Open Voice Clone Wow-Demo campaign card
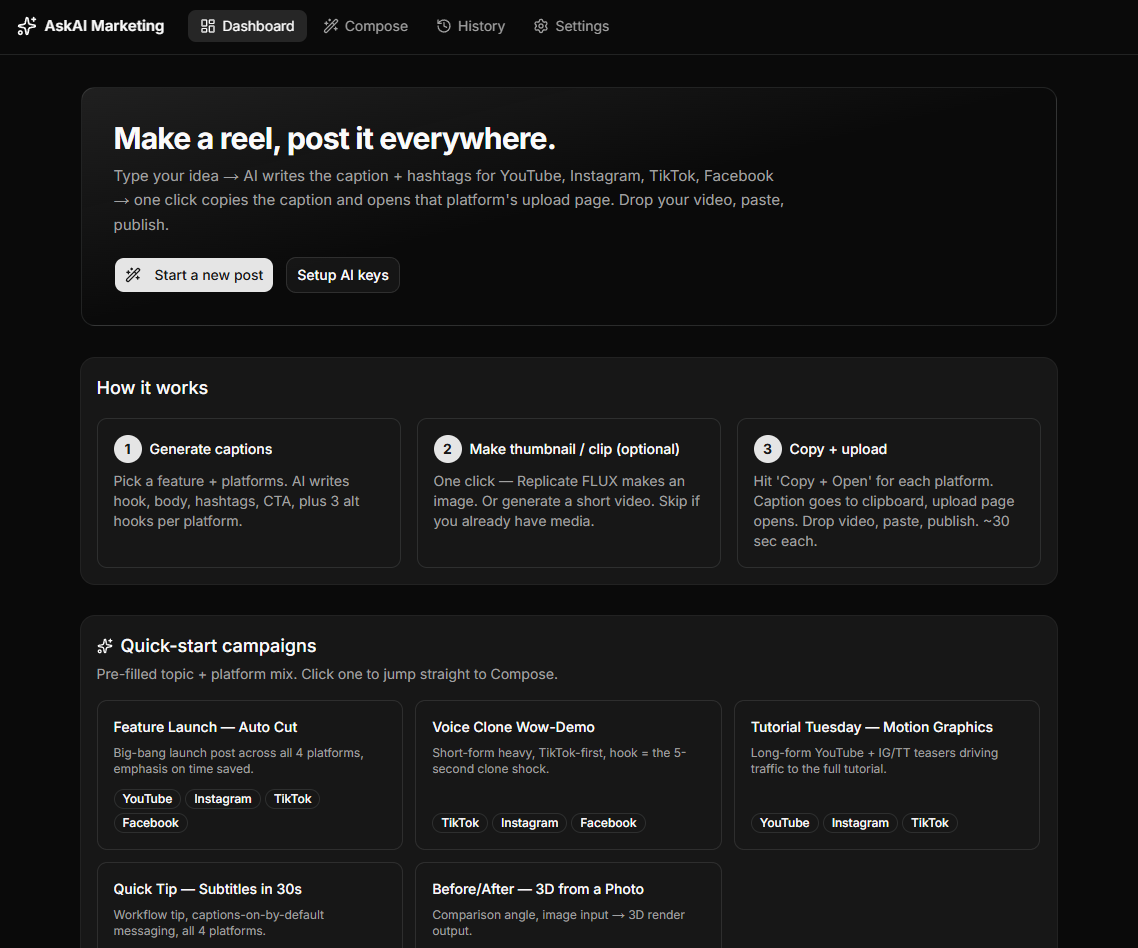Viewport: 1138px width, 948px height. pyautogui.click(x=568, y=775)
